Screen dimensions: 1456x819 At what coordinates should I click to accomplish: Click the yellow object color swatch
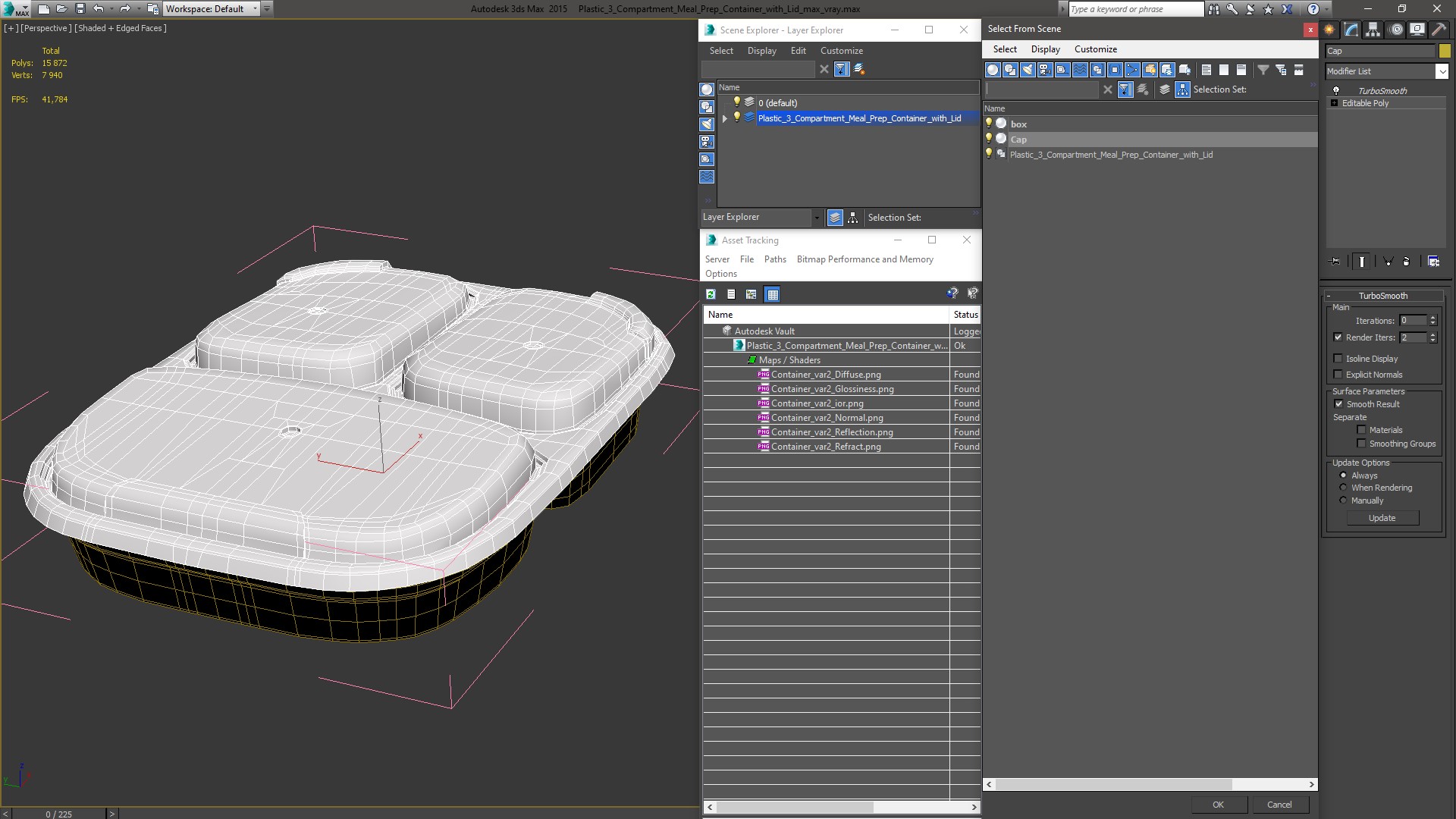(1445, 51)
